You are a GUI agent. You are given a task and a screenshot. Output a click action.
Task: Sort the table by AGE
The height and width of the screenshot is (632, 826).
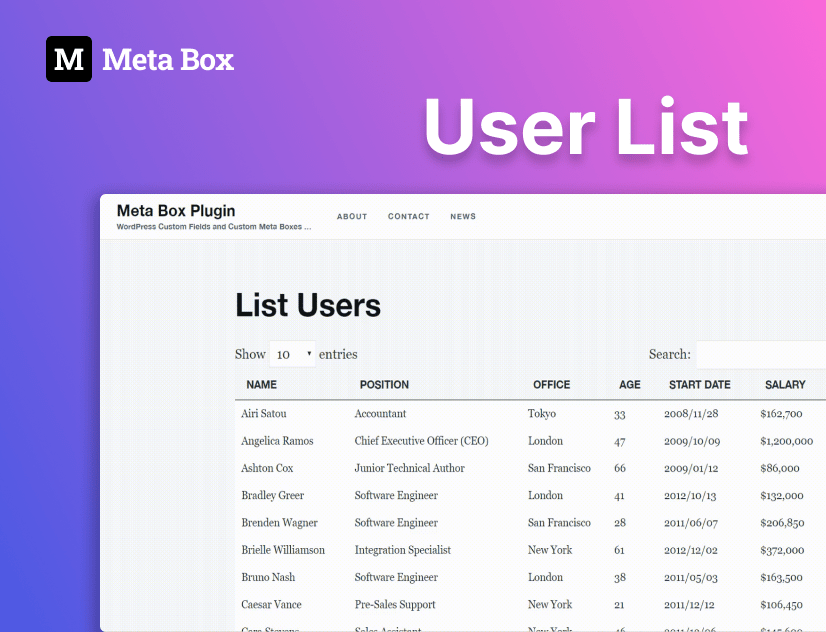click(629, 384)
